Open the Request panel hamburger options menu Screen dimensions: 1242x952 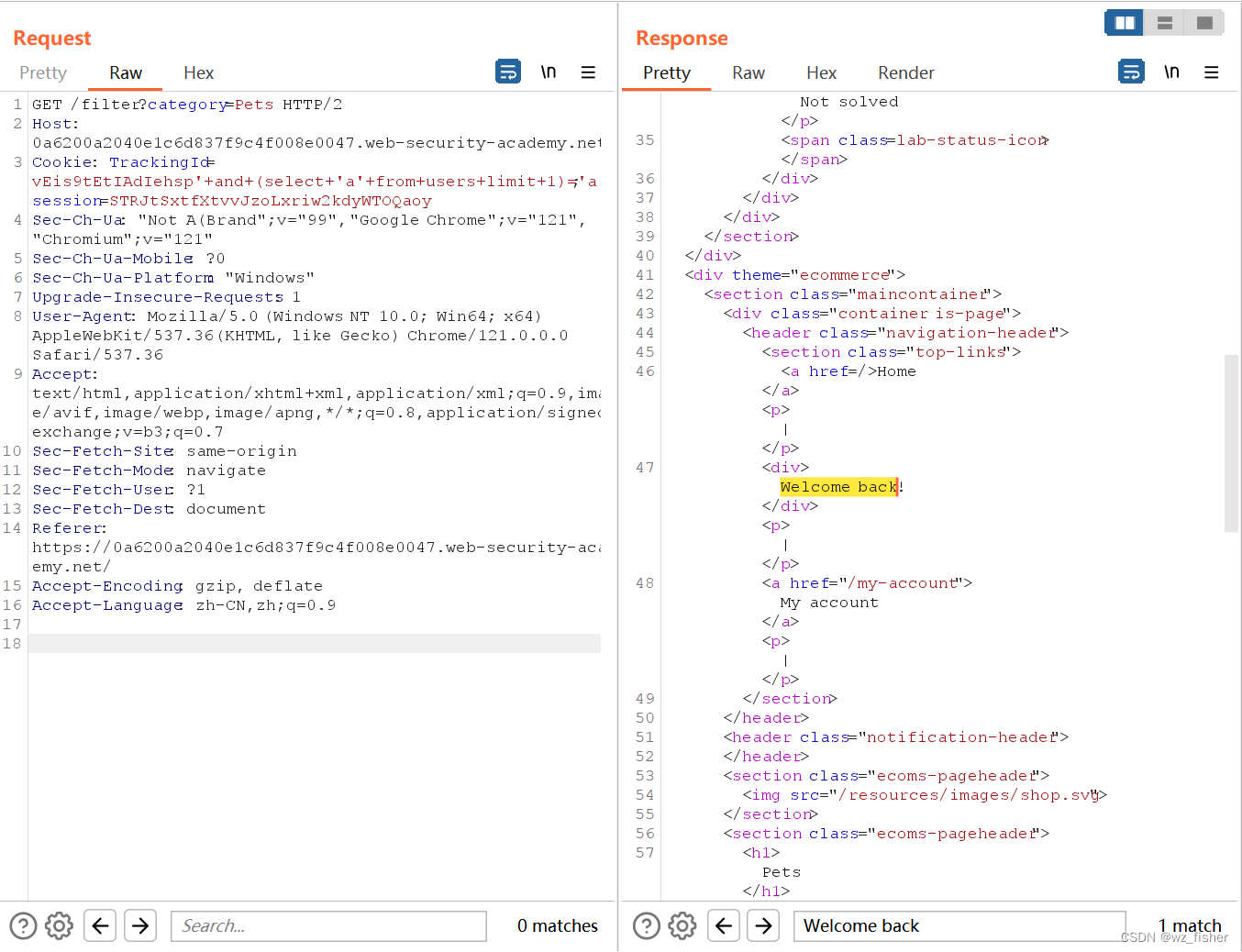[x=588, y=72]
